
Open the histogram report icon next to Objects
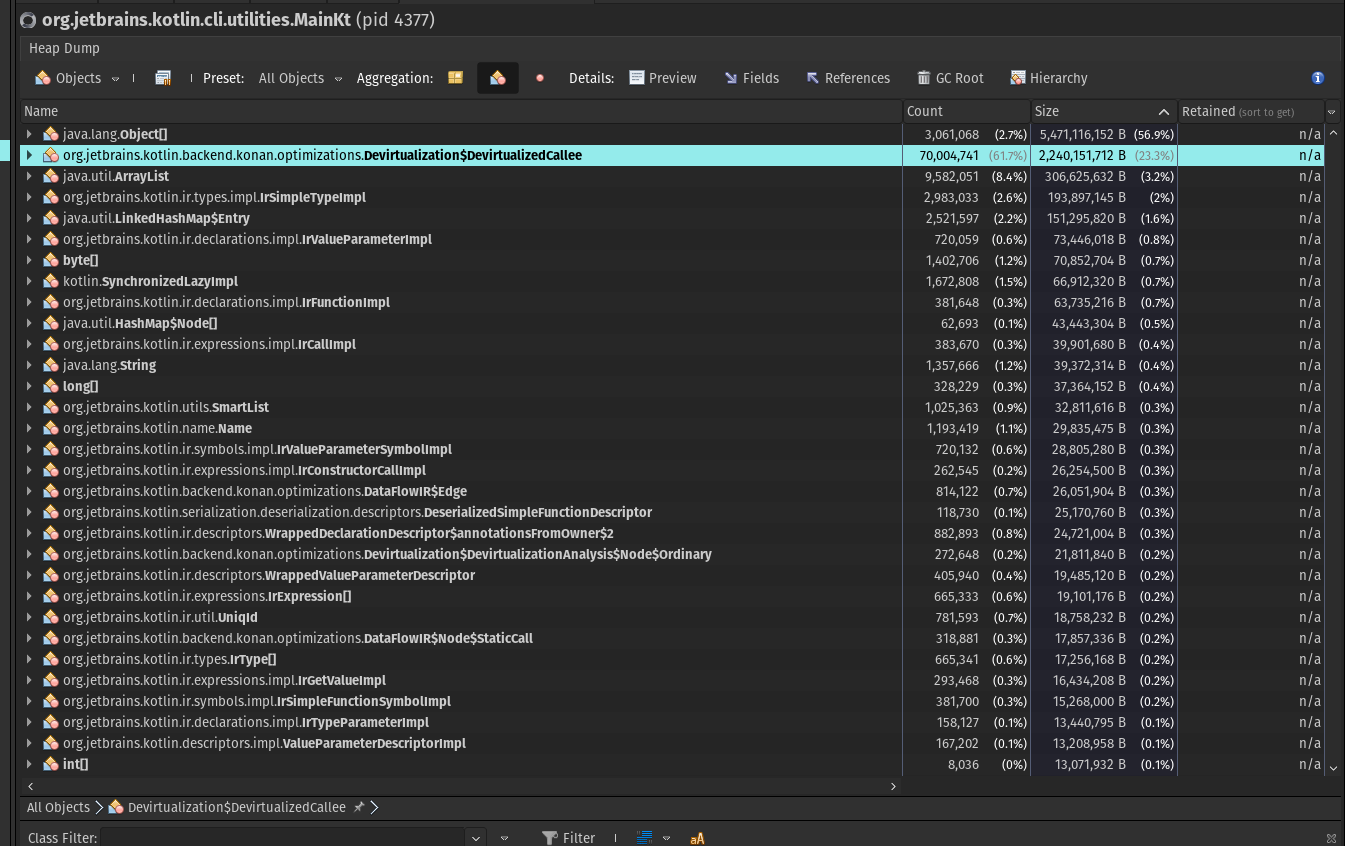[x=163, y=77]
